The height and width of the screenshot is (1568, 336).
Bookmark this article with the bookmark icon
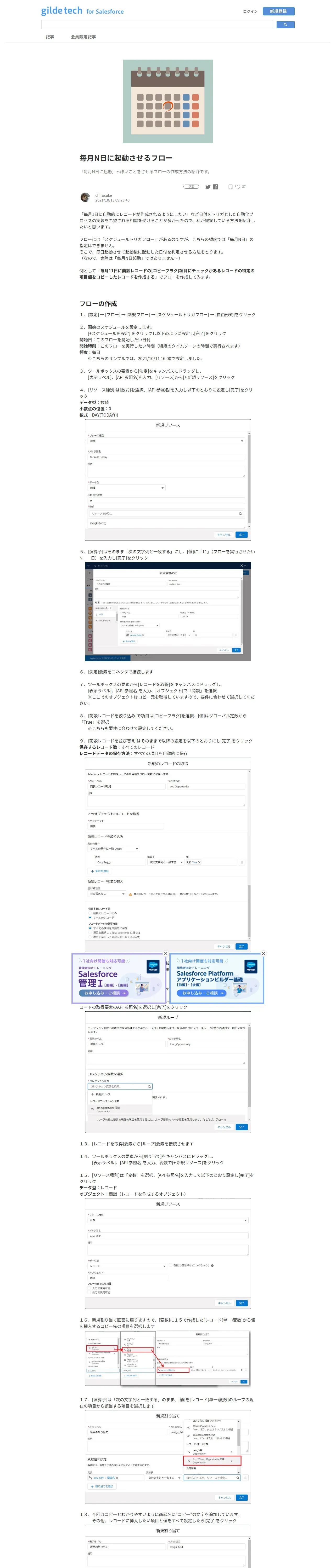[231, 187]
